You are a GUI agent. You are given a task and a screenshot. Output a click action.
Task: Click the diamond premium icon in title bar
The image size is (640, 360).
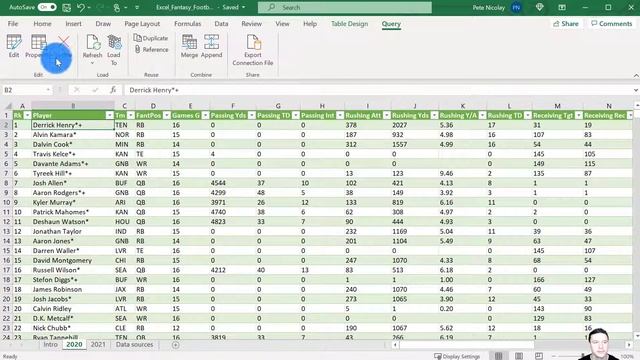[x=540, y=7]
